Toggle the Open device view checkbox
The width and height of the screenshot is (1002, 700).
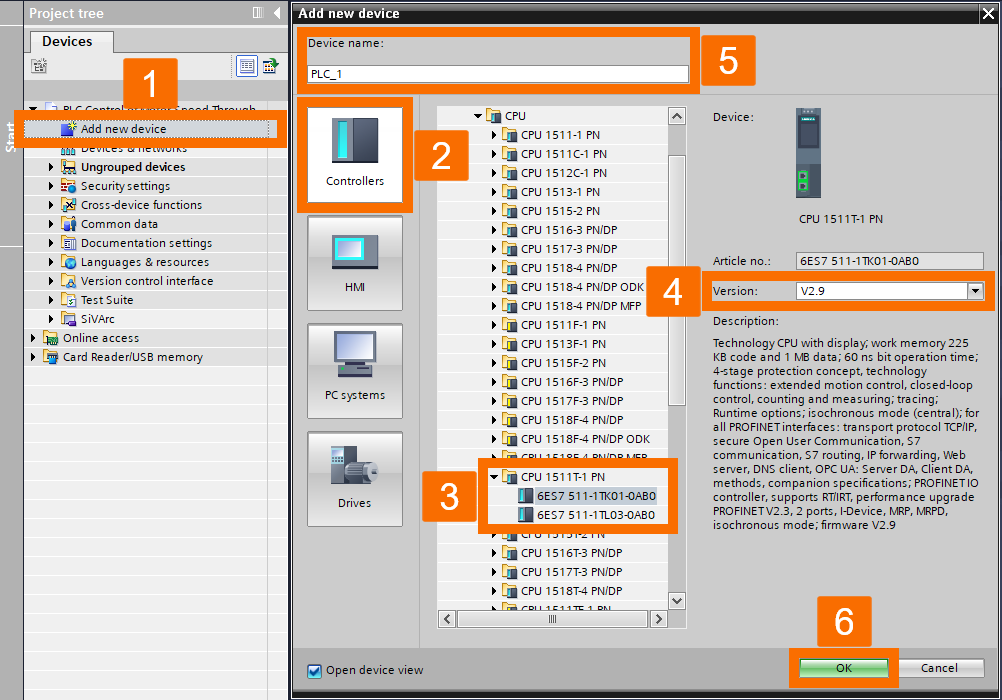click(313, 672)
